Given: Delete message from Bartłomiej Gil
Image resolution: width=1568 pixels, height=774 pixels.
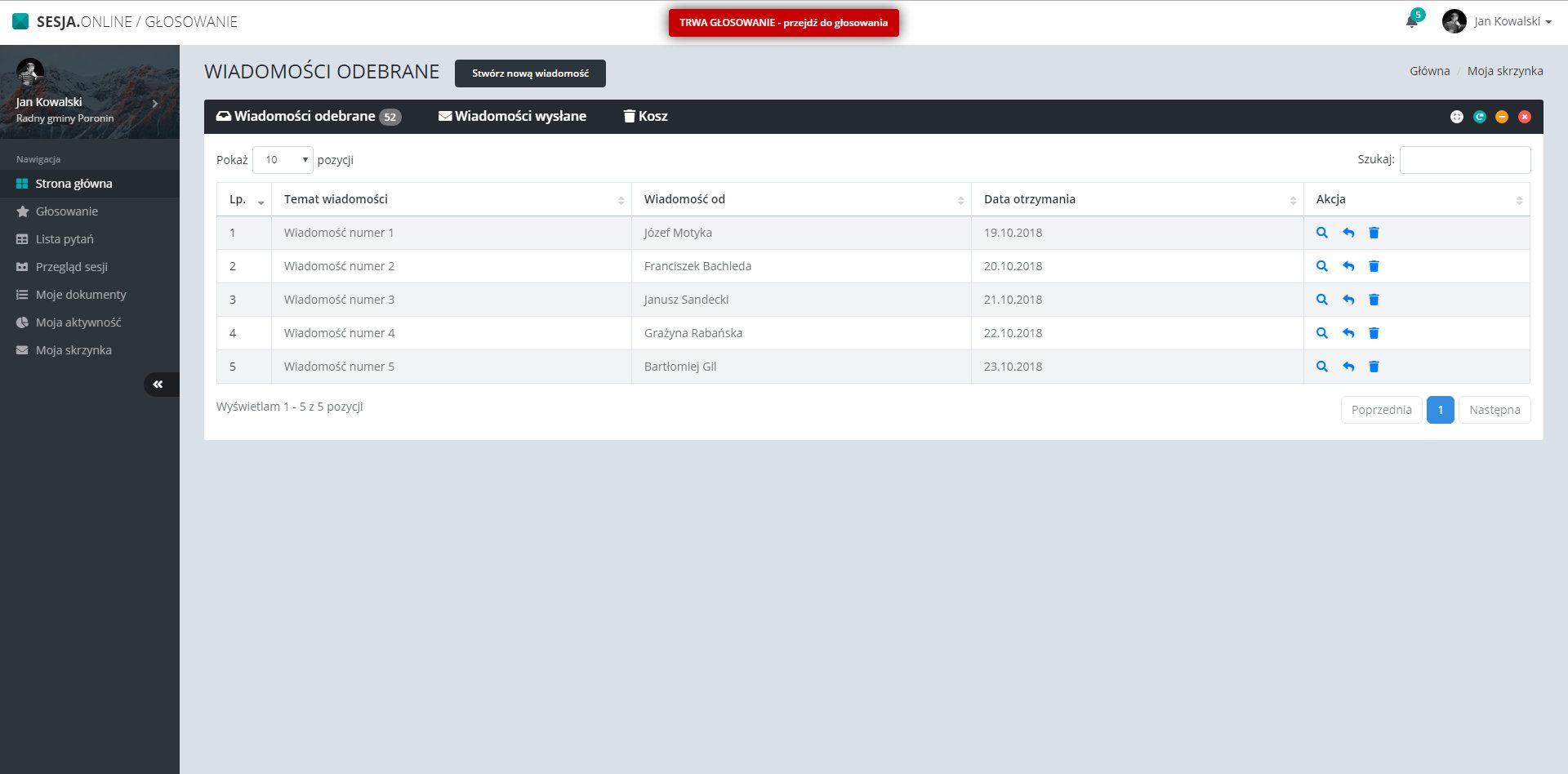Looking at the screenshot, I should coord(1374,367).
